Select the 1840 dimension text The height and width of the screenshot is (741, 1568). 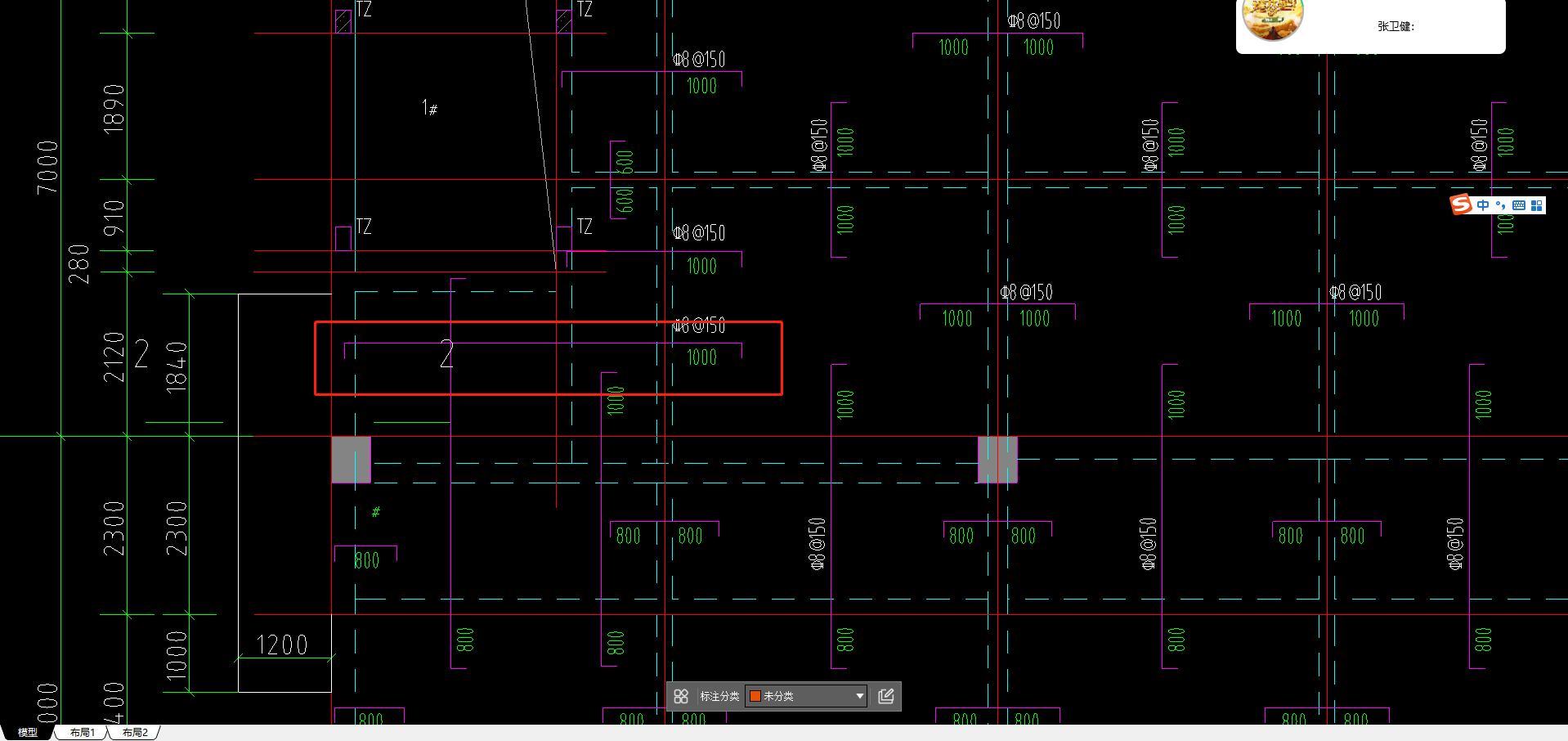coord(177,367)
